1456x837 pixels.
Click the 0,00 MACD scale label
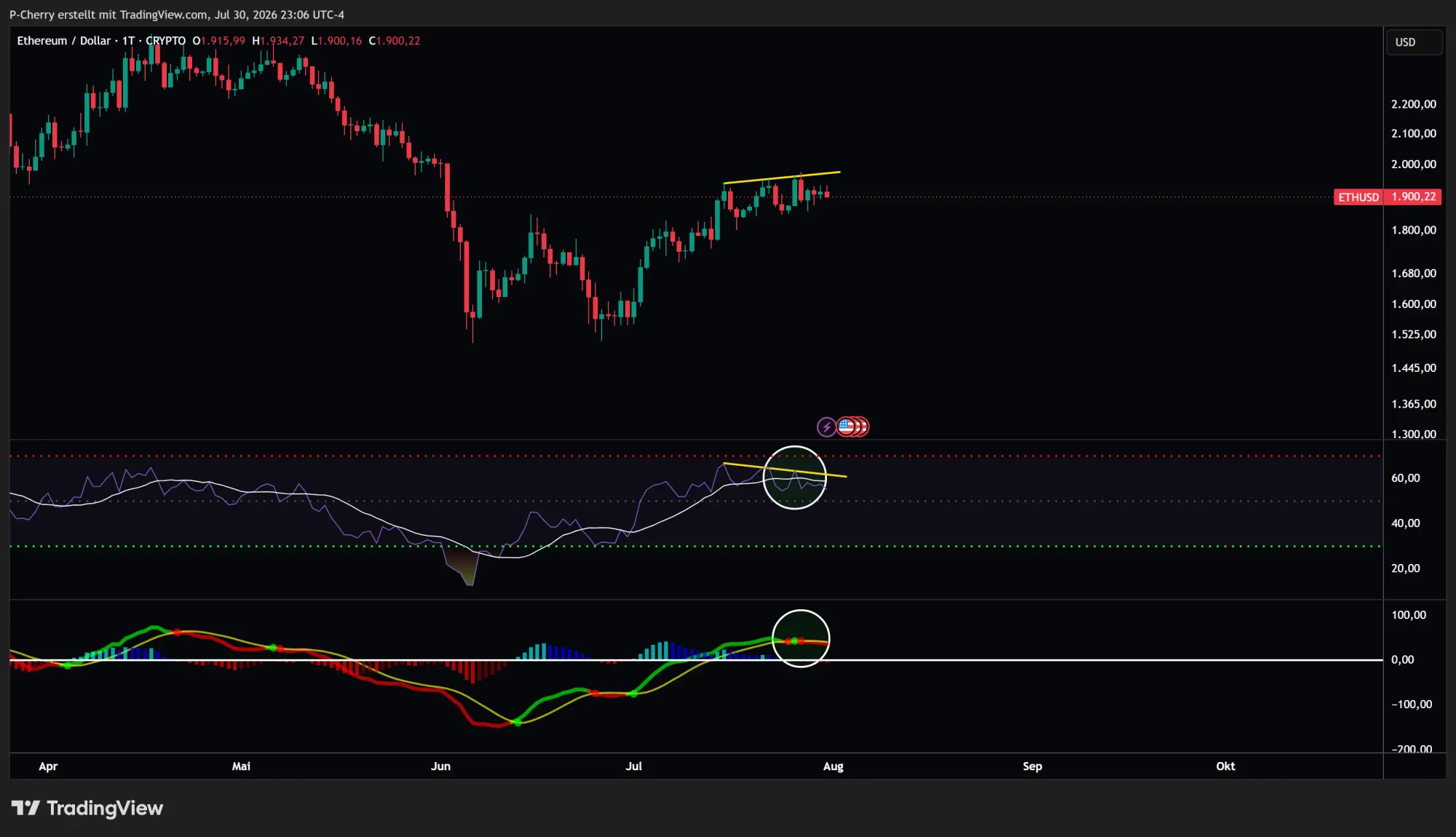(x=1403, y=660)
